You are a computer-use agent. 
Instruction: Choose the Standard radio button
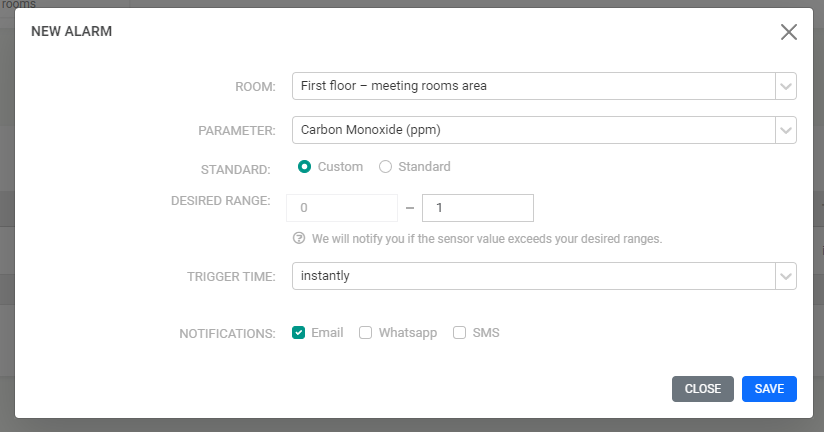tap(385, 167)
